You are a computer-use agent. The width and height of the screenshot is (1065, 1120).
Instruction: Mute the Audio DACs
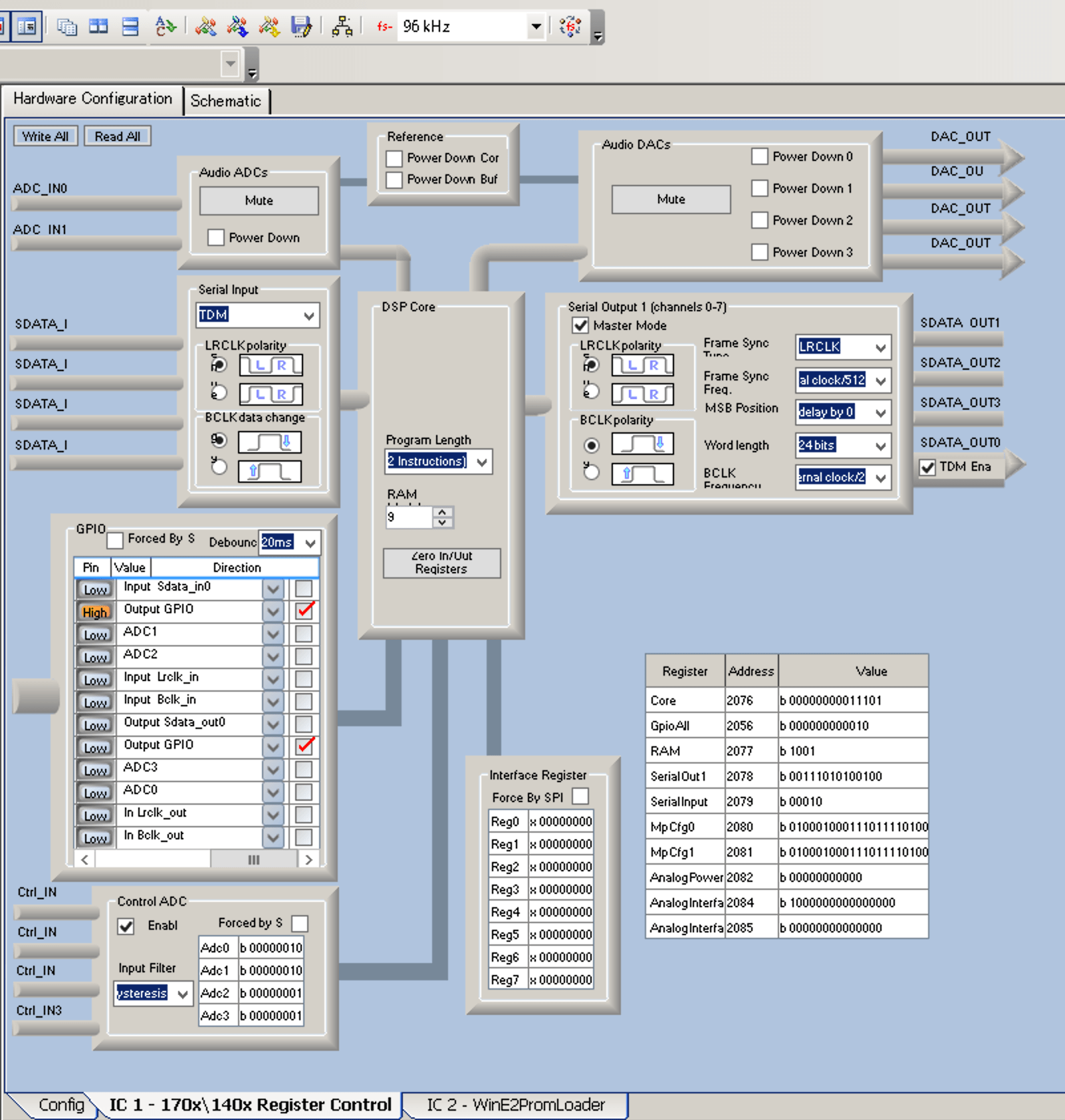[671, 199]
